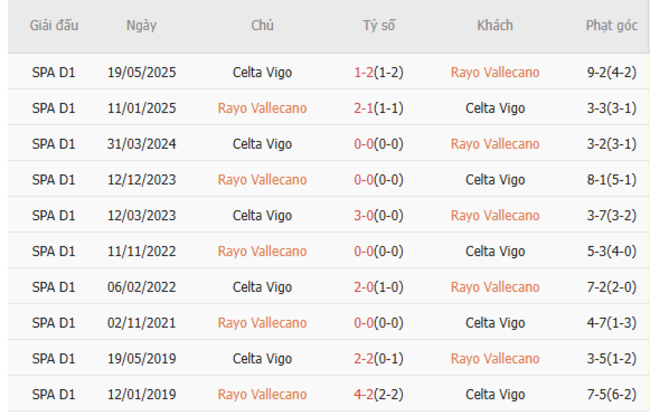Click the 2-2 score on 19/05/2019

(x=364, y=358)
